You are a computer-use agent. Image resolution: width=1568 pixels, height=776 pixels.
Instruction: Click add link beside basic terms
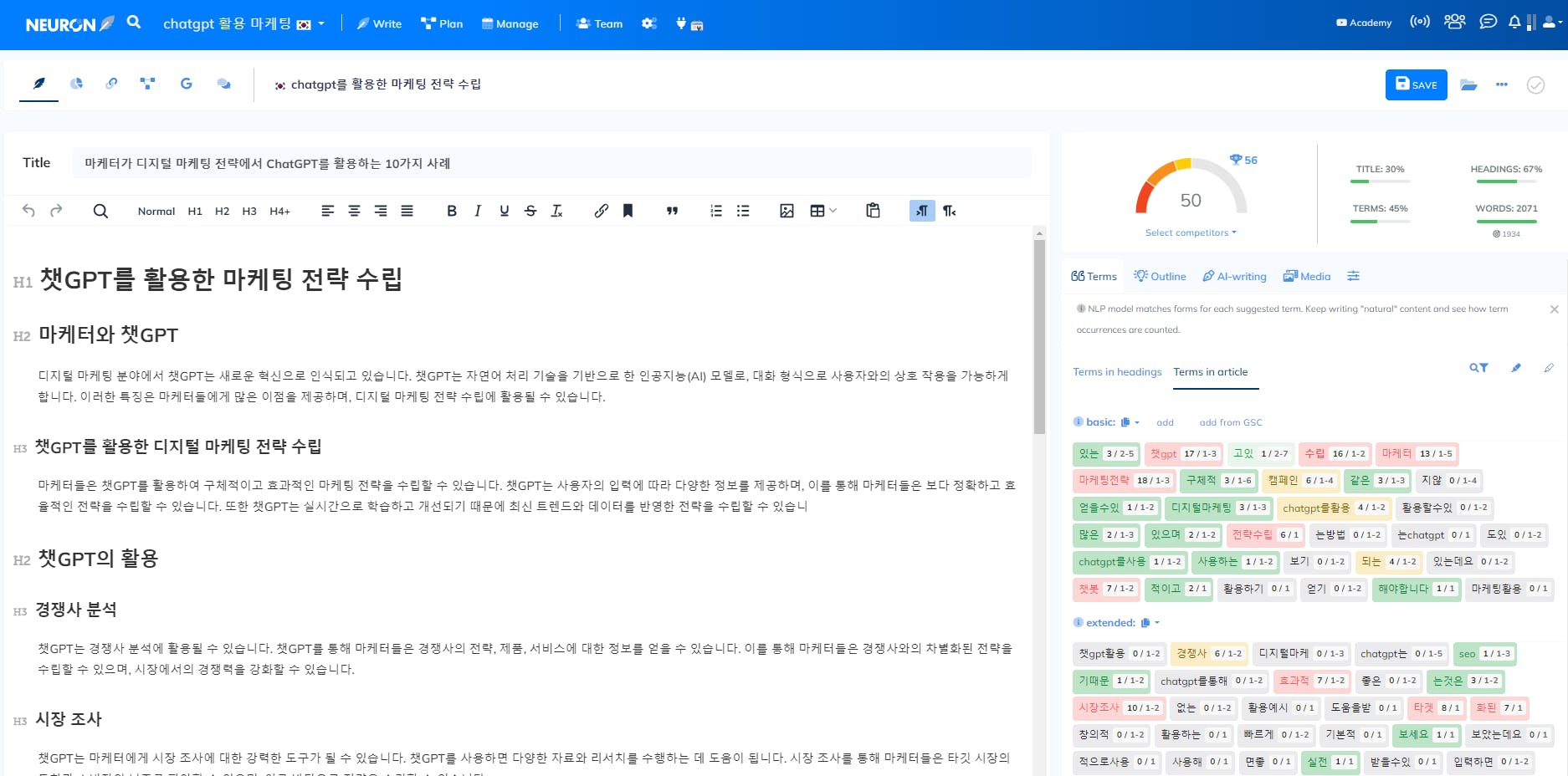click(1165, 422)
